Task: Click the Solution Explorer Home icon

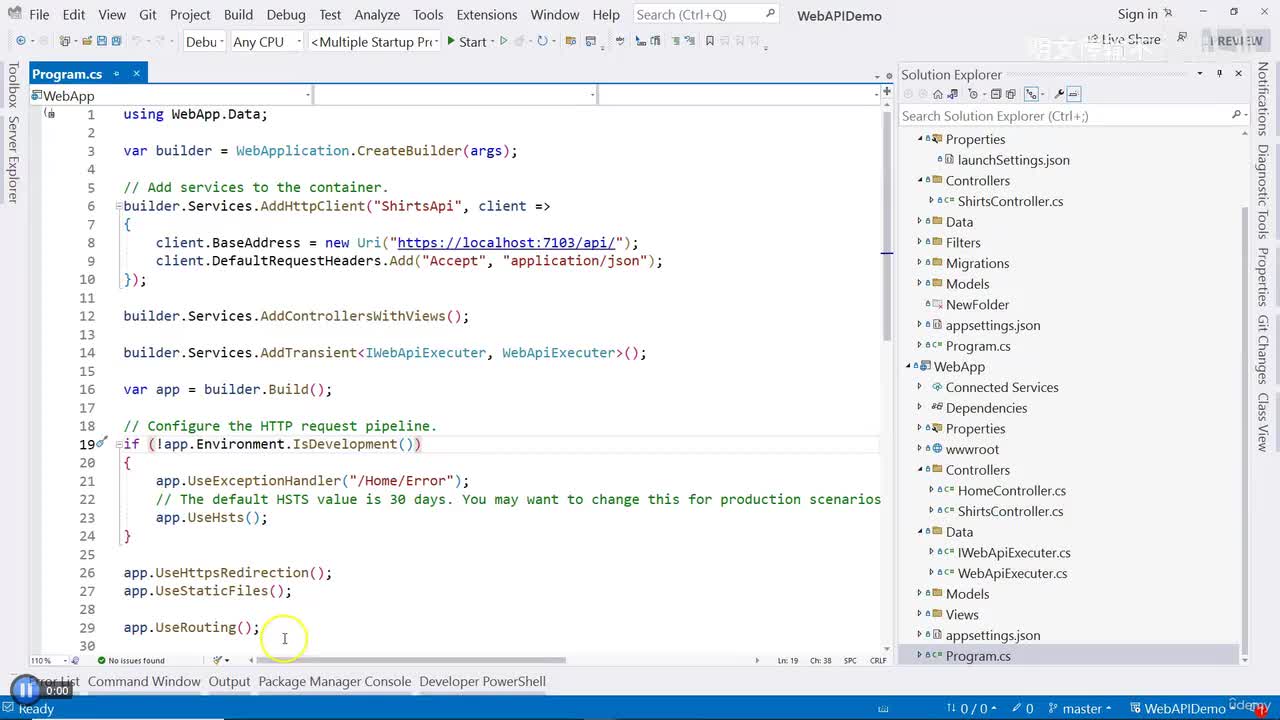Action: click(938, 94)
